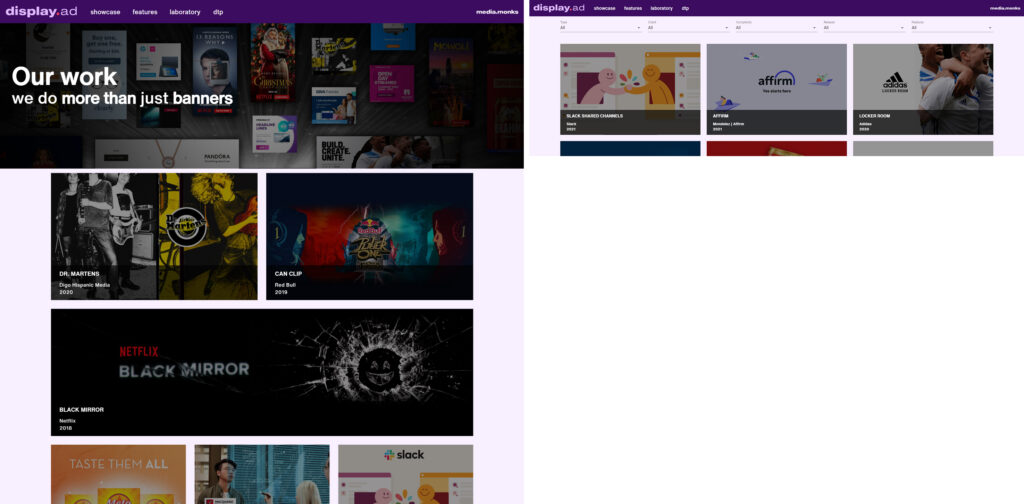This screenshot has height=504, width=1024.
Task: Open the Complexity filter dropdown
Action: point(776,28)
